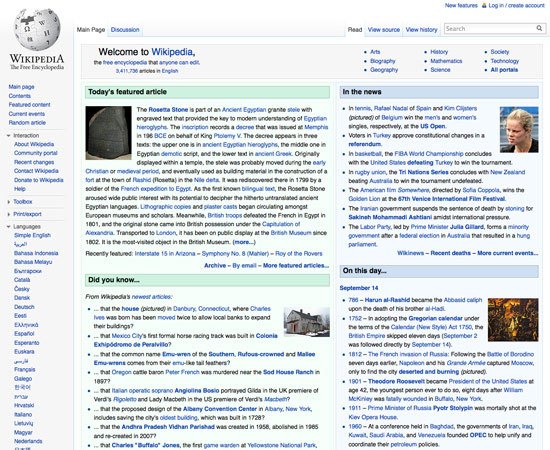
Task: Switch to Español language
Action: (24, 334)
